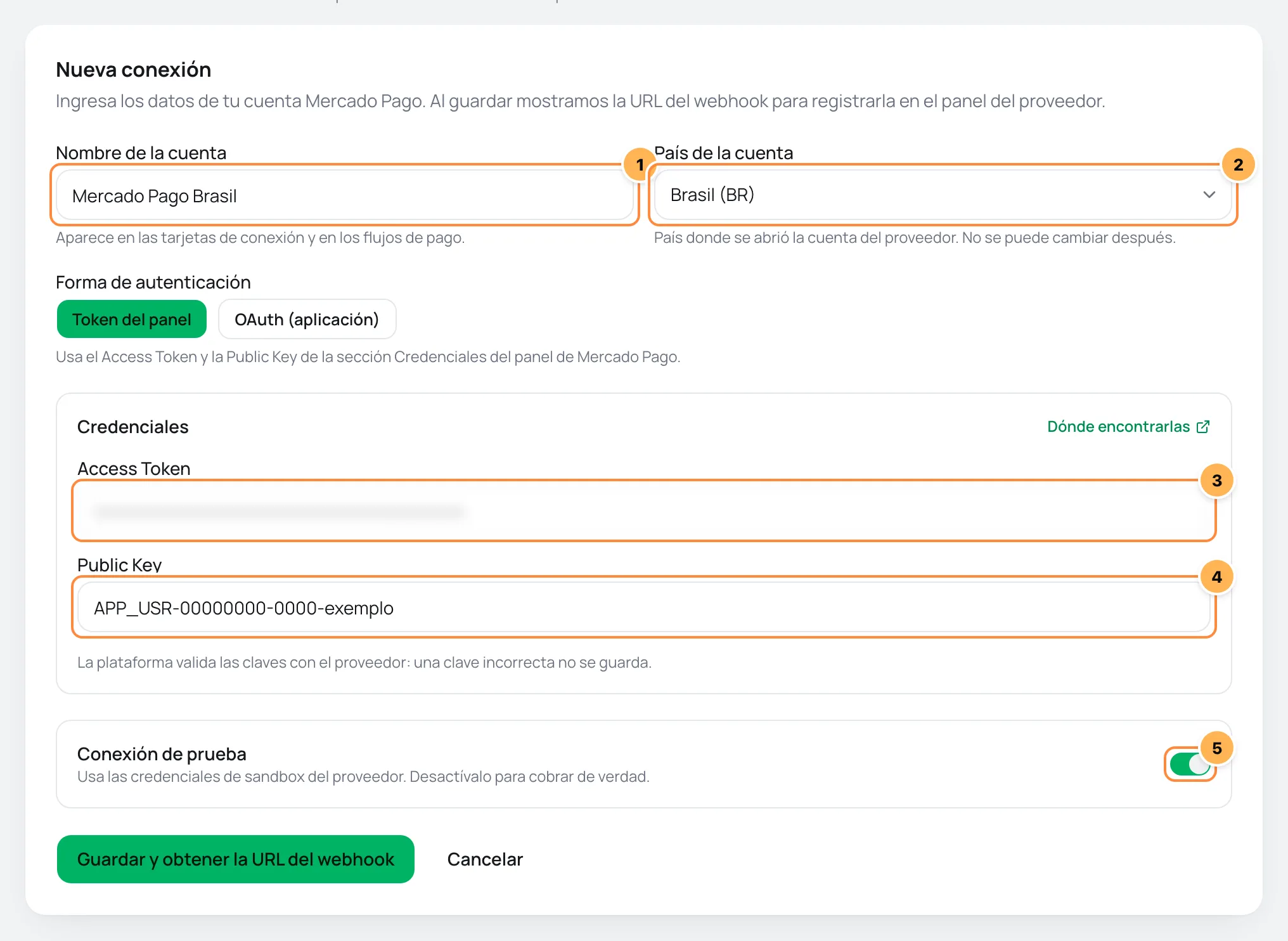Image resolution: width=1288 pixels, height=941 pixels.
Task: Click the 'Access Token' field label
Action: tap(134, 469)
